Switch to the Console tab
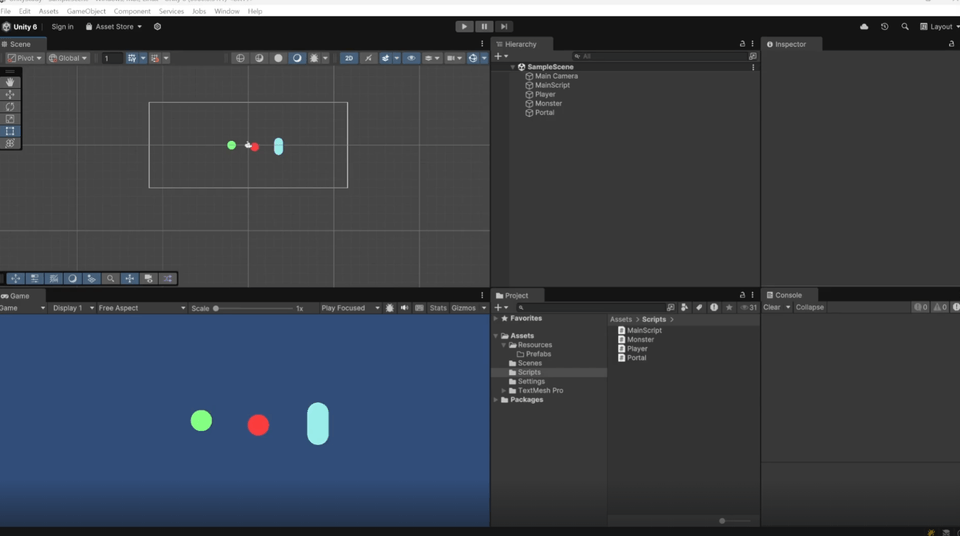The image size is (960, 536). point(788,295)
